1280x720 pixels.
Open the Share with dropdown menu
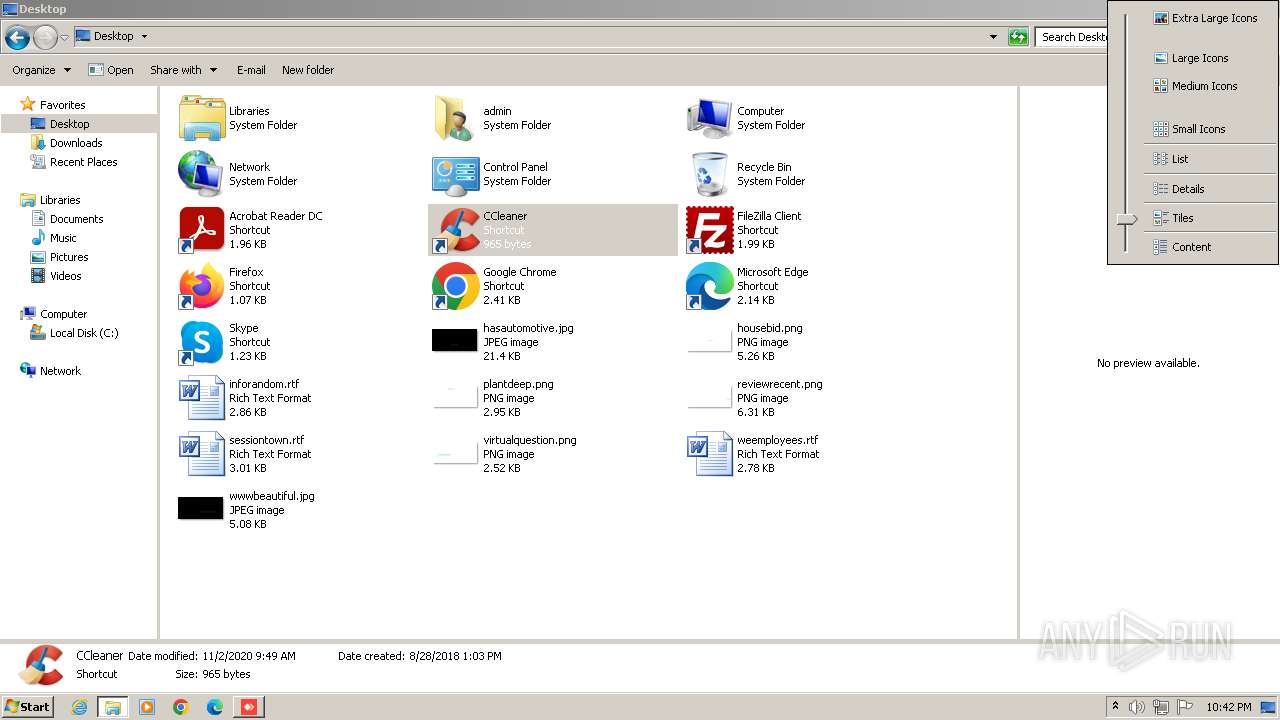point(183,70)
